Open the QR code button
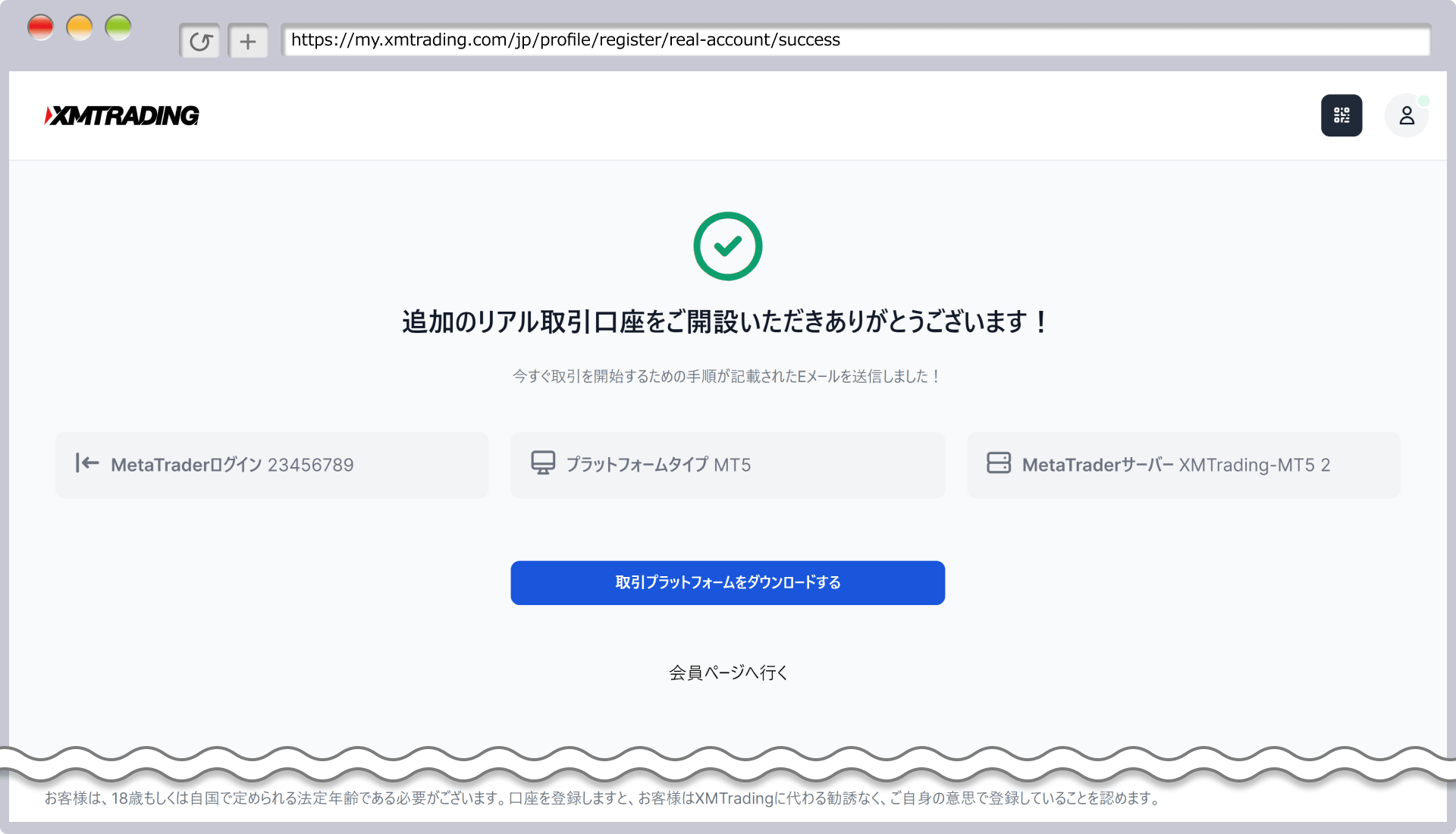 [1341, 115]
